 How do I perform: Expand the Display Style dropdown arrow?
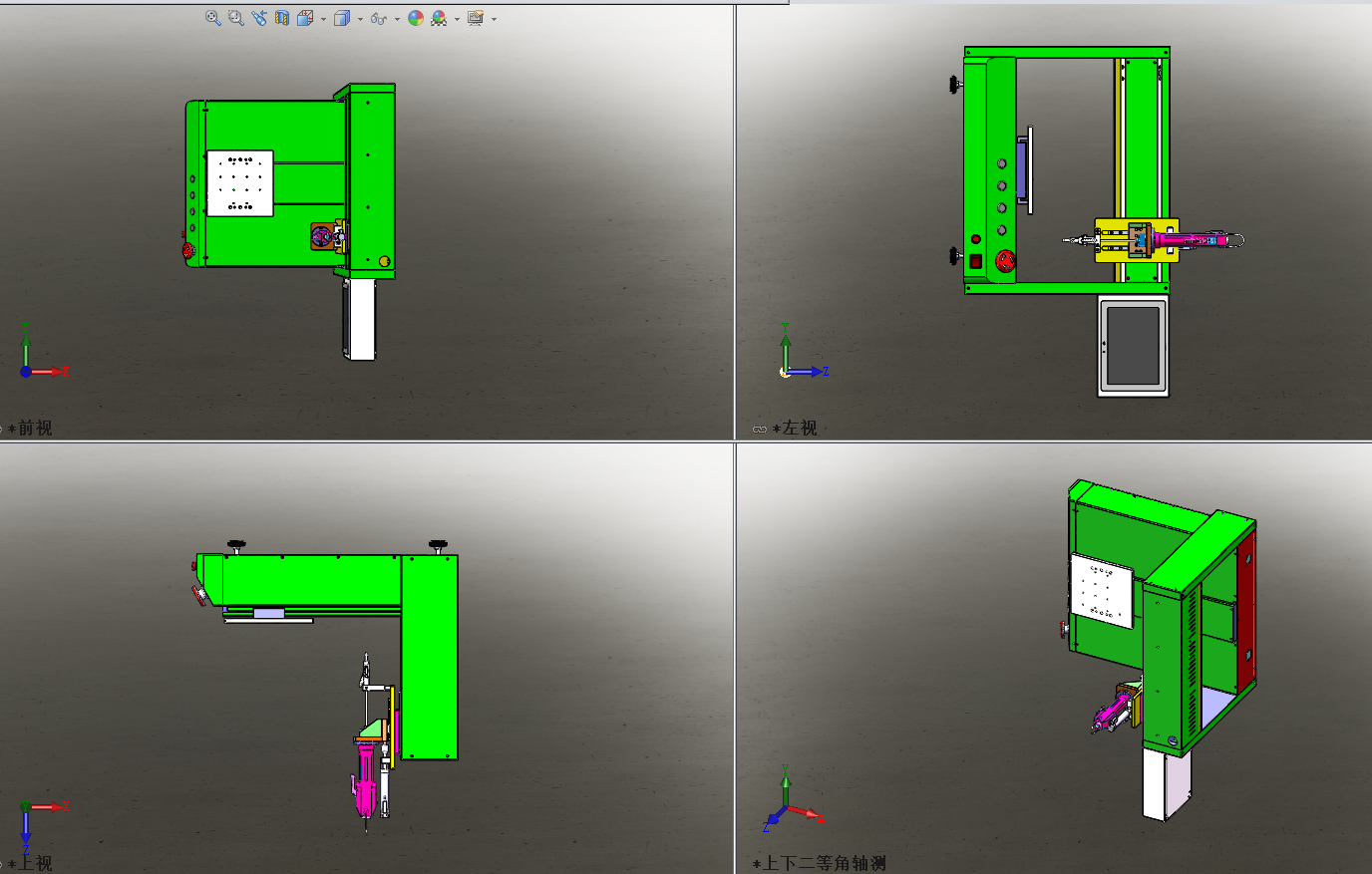360,19
